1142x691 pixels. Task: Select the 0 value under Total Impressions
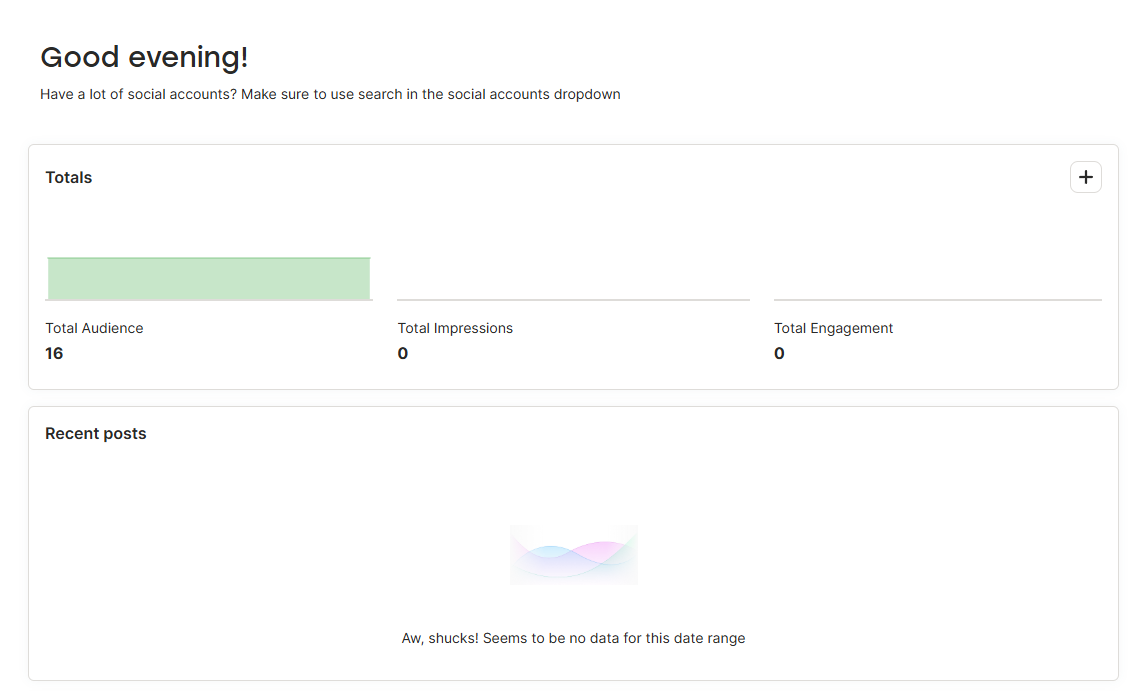tap(403, 354)
